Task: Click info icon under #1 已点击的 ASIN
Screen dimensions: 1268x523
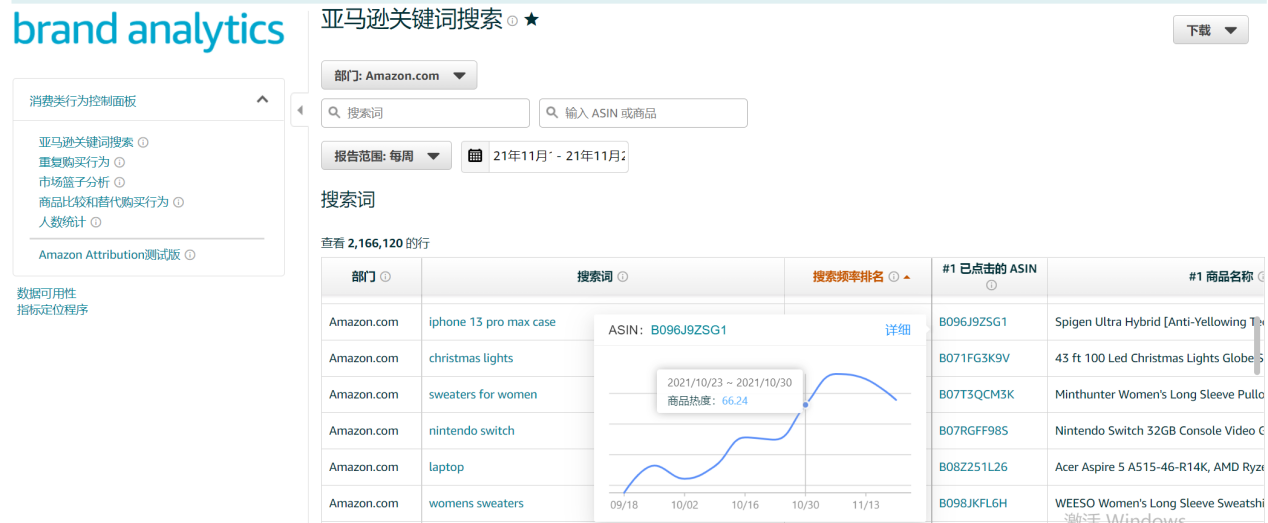Action: [x=990, y=286]
